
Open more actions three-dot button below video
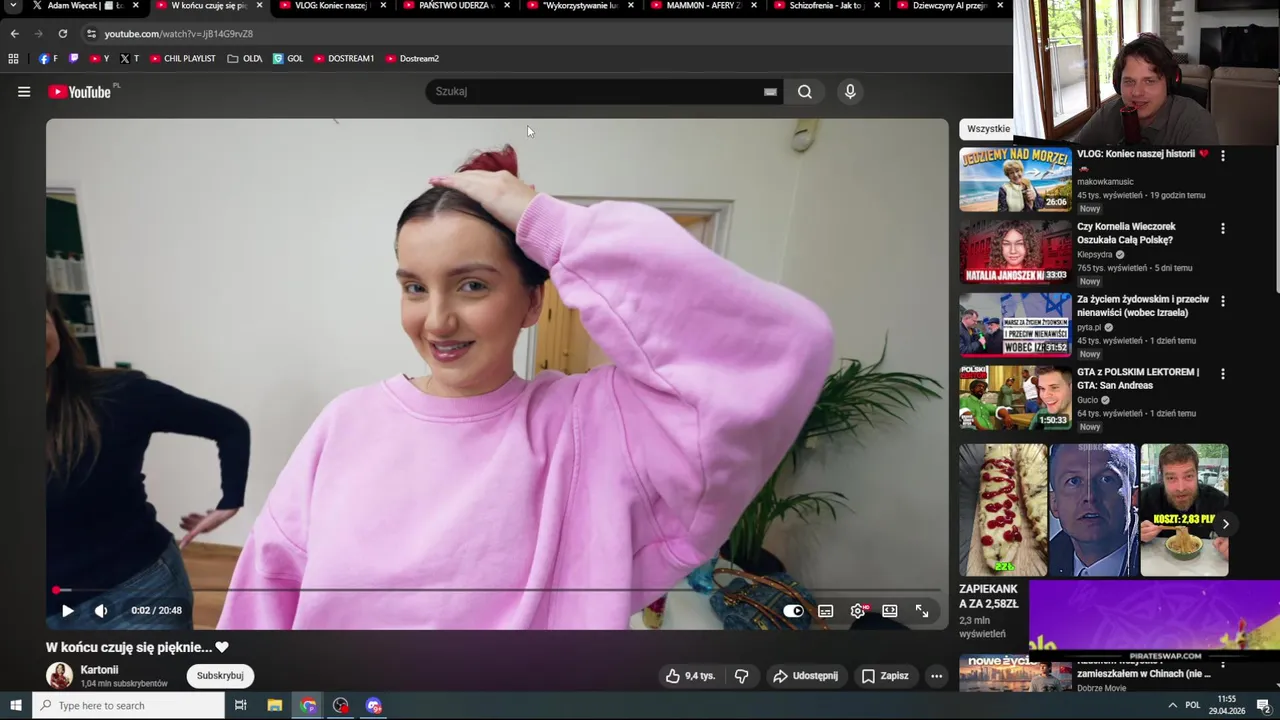pos(937,676)
